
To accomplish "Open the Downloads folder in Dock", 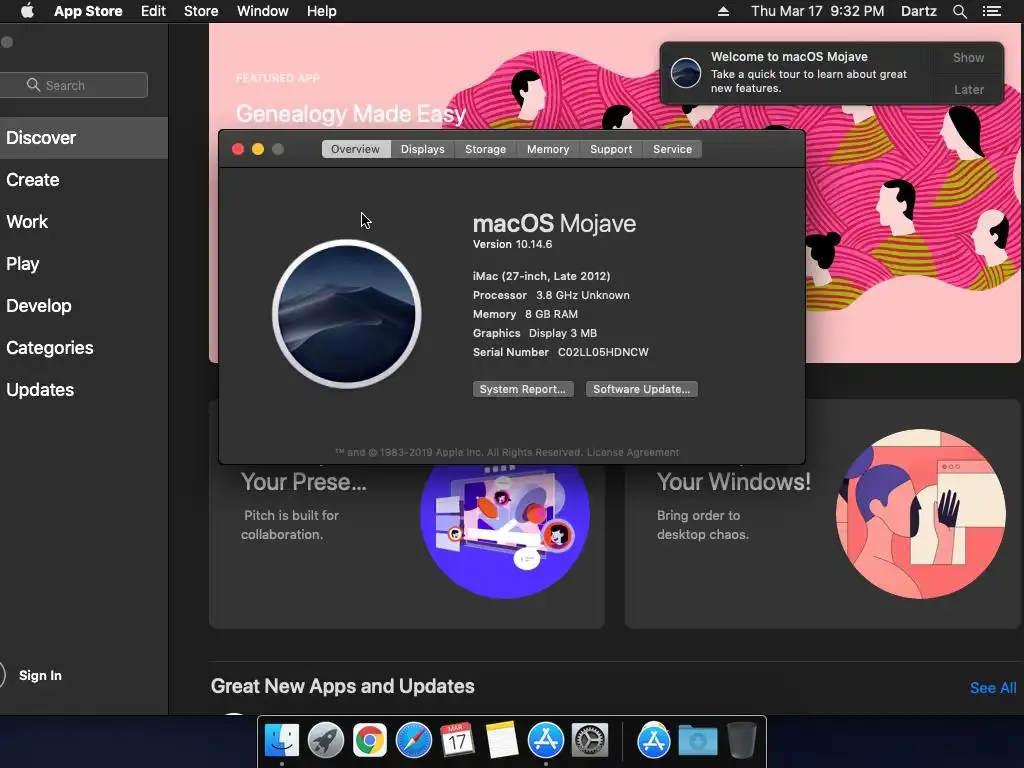I will click(x=697, y=741).
